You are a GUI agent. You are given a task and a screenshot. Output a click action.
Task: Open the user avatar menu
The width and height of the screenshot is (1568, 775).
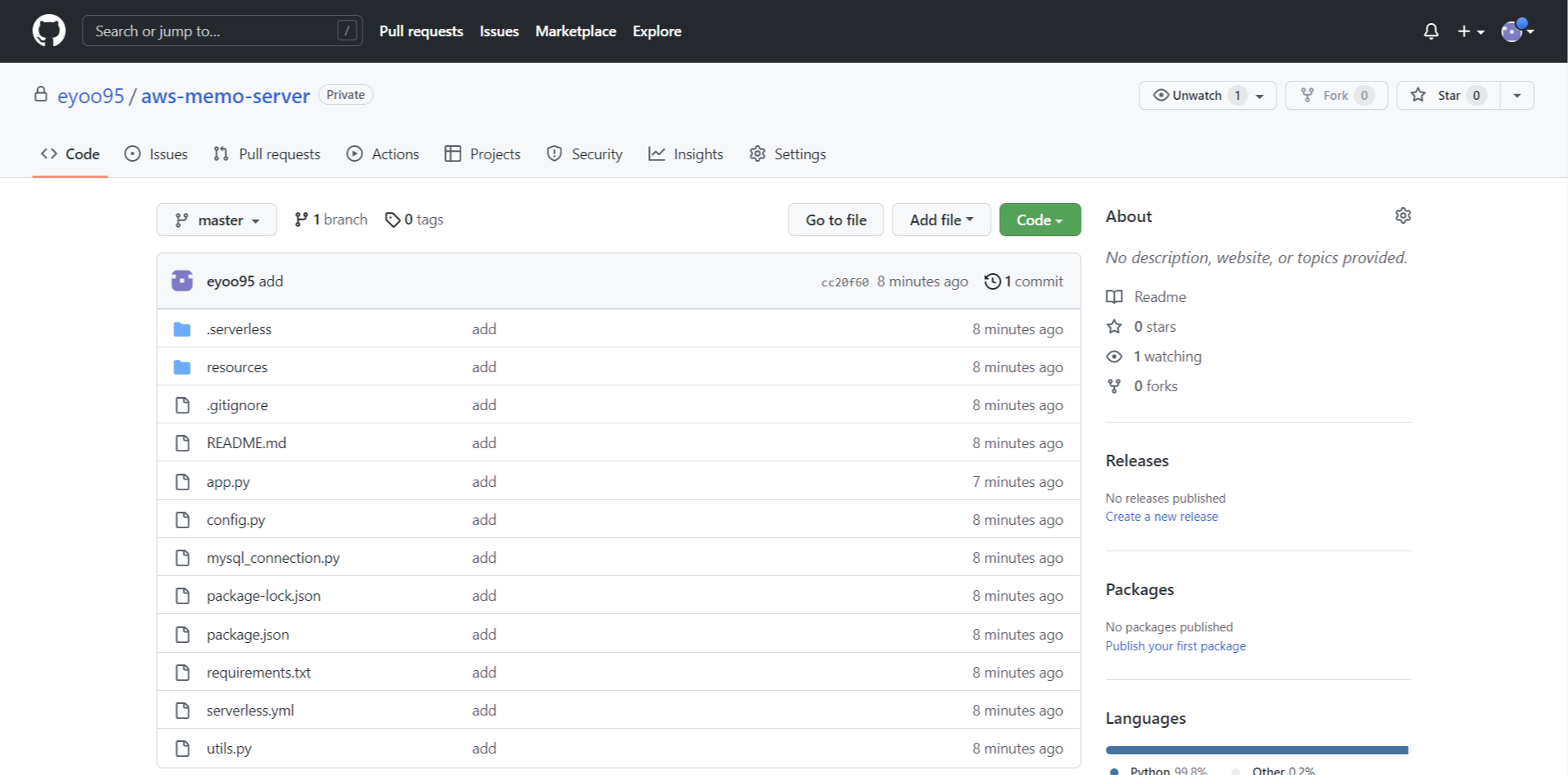(1517, 31)
